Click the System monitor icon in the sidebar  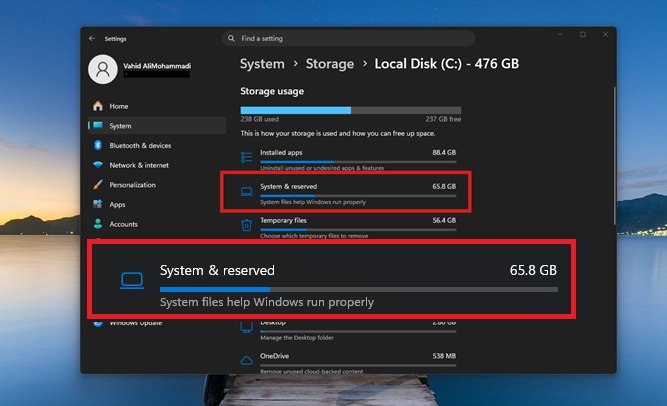tap(98, 126)
